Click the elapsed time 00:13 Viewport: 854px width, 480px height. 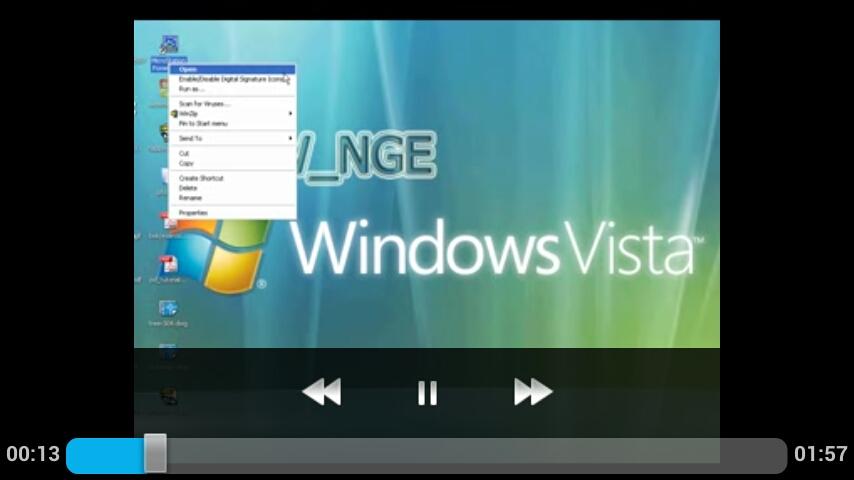[33, 454]
